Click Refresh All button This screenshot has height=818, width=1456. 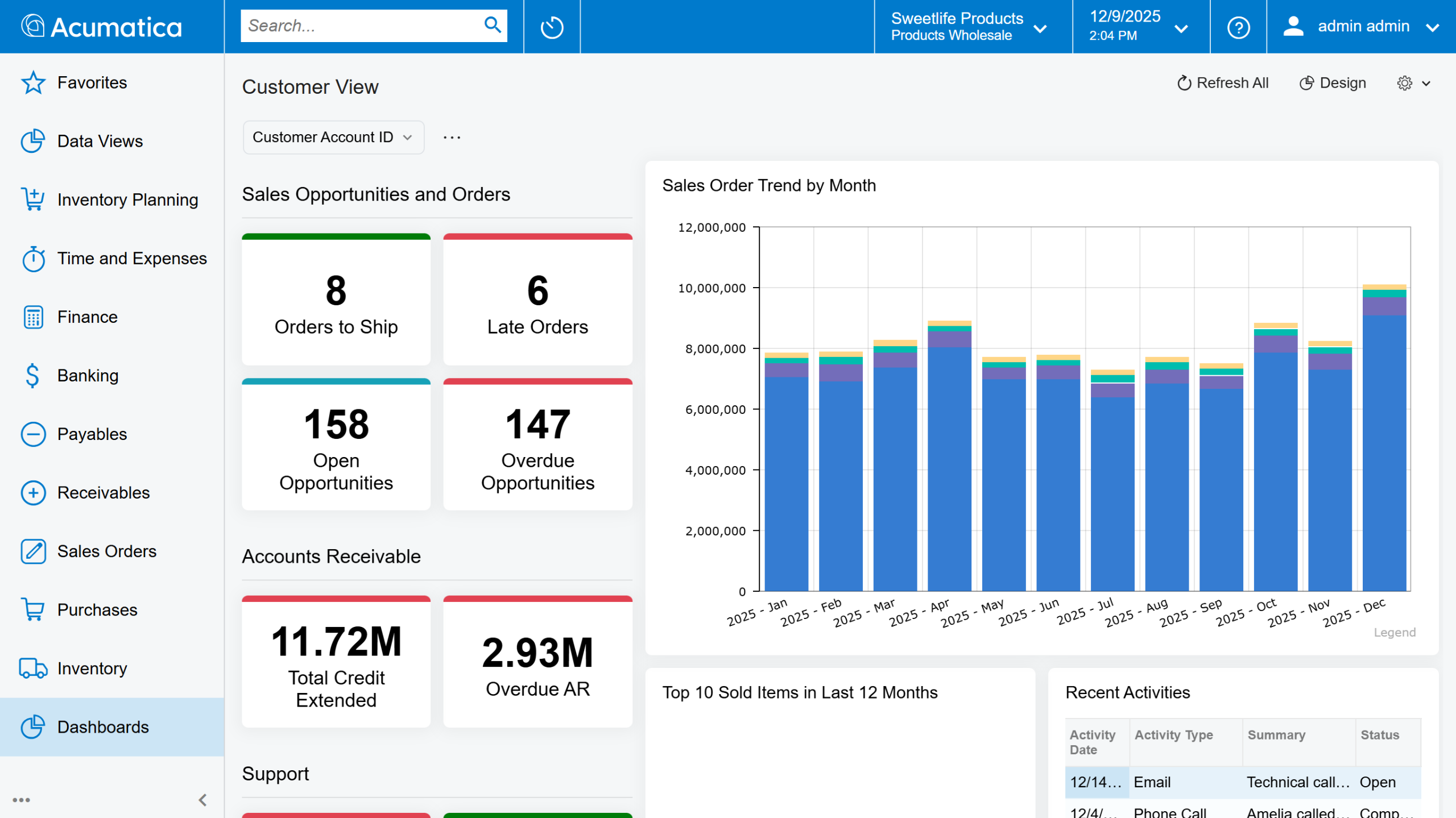coord(1223,83)
